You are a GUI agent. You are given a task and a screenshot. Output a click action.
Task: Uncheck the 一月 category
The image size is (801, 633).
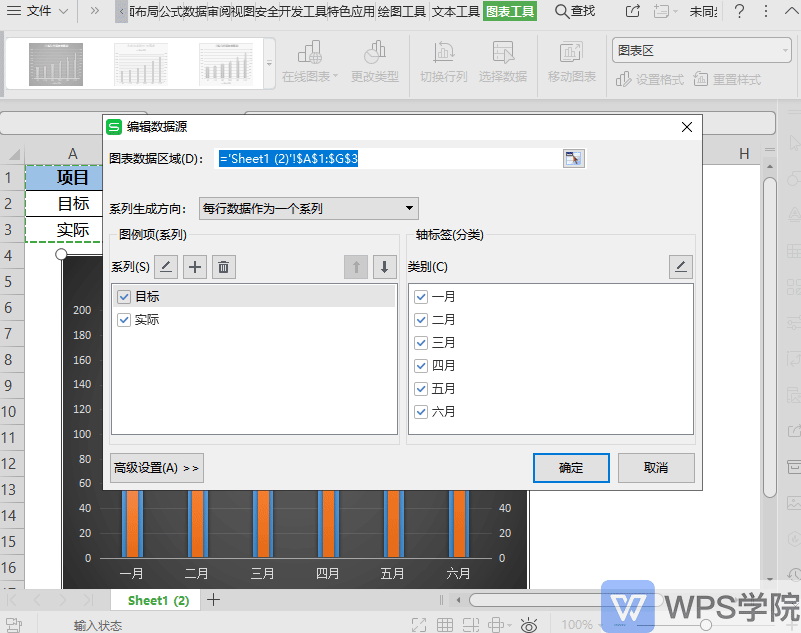pyautogui.click(x=421, y=296)
